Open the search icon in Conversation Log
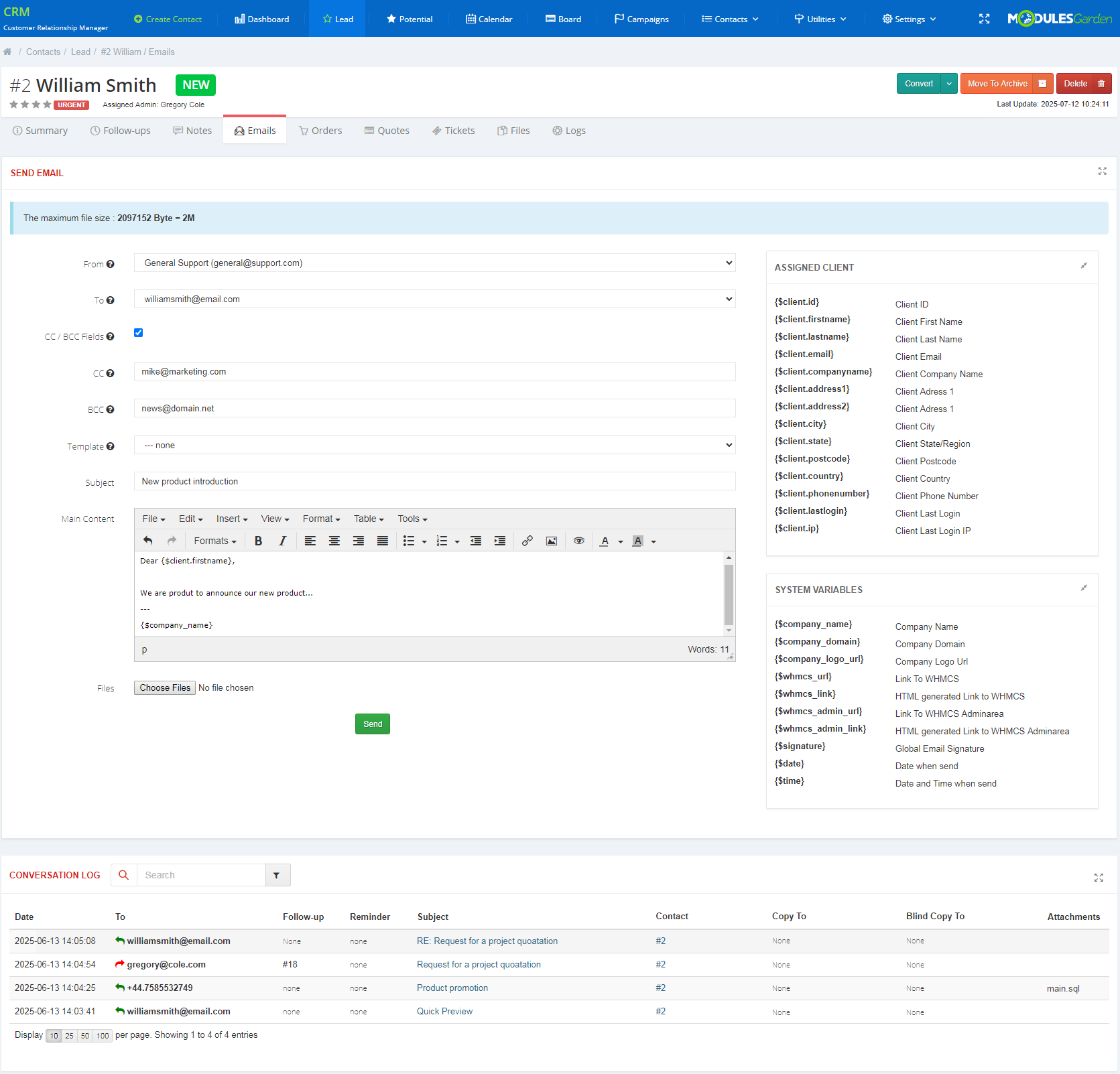The height and width of the screenshot is (1074, 1120). 123,875
